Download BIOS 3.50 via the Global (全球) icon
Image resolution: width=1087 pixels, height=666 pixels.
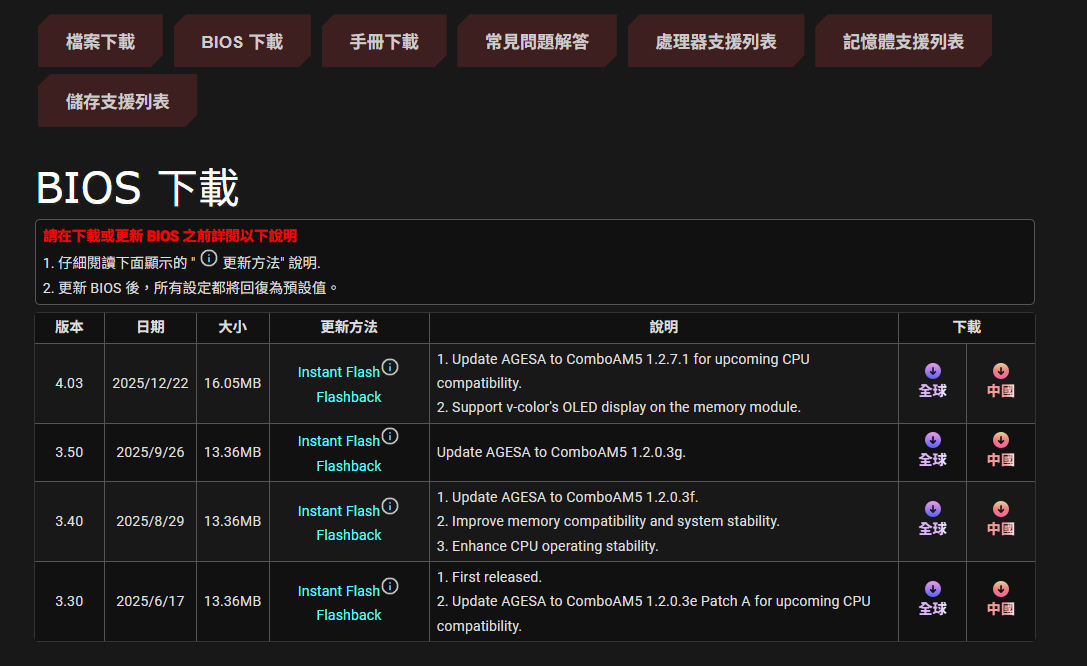932,450
